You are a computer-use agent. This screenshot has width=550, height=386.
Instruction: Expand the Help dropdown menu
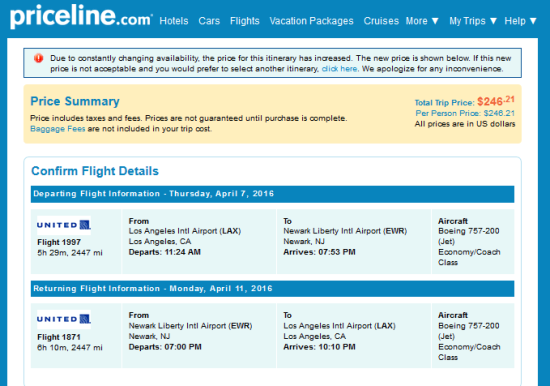(x=521, y=21)
